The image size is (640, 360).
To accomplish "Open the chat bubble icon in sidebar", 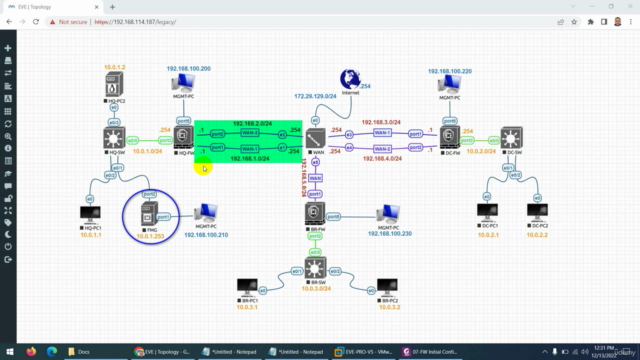I will pos(8,187).
